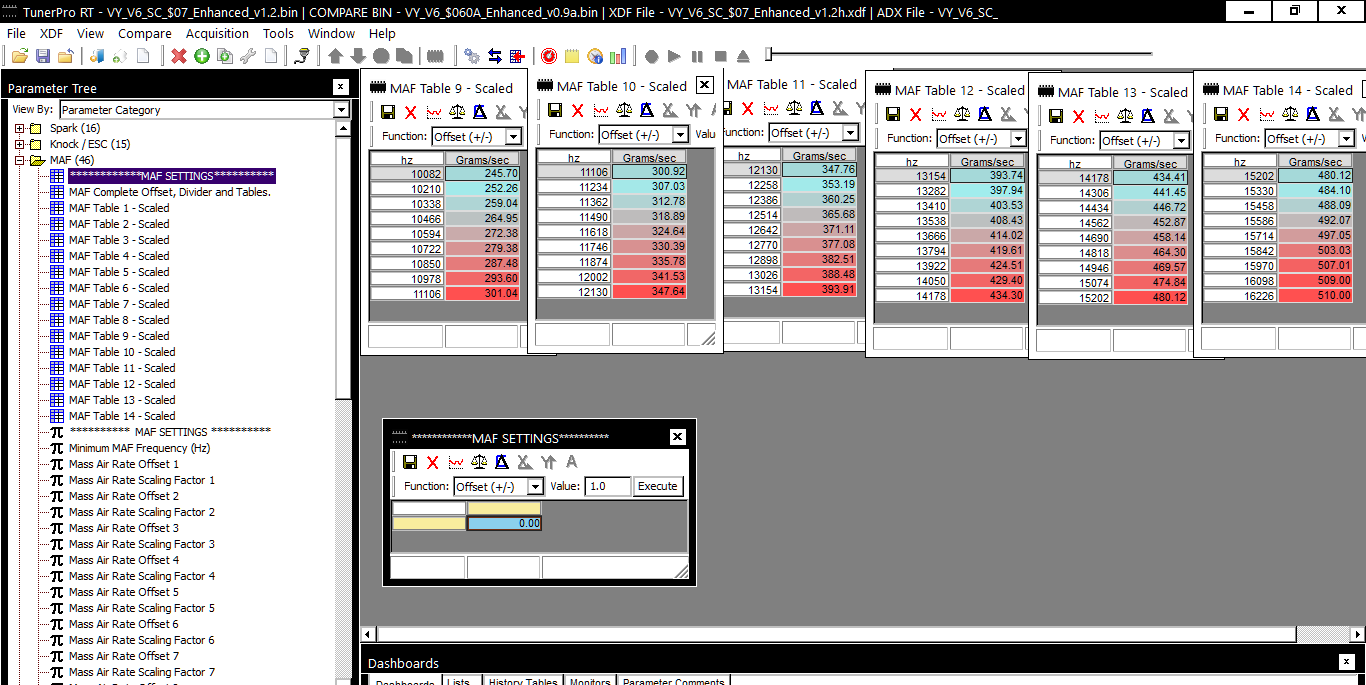The image size is (1366, 685).
Task: Select MAF Complete Offset, Divider and Tables
Action: click(x=170, y=192)
